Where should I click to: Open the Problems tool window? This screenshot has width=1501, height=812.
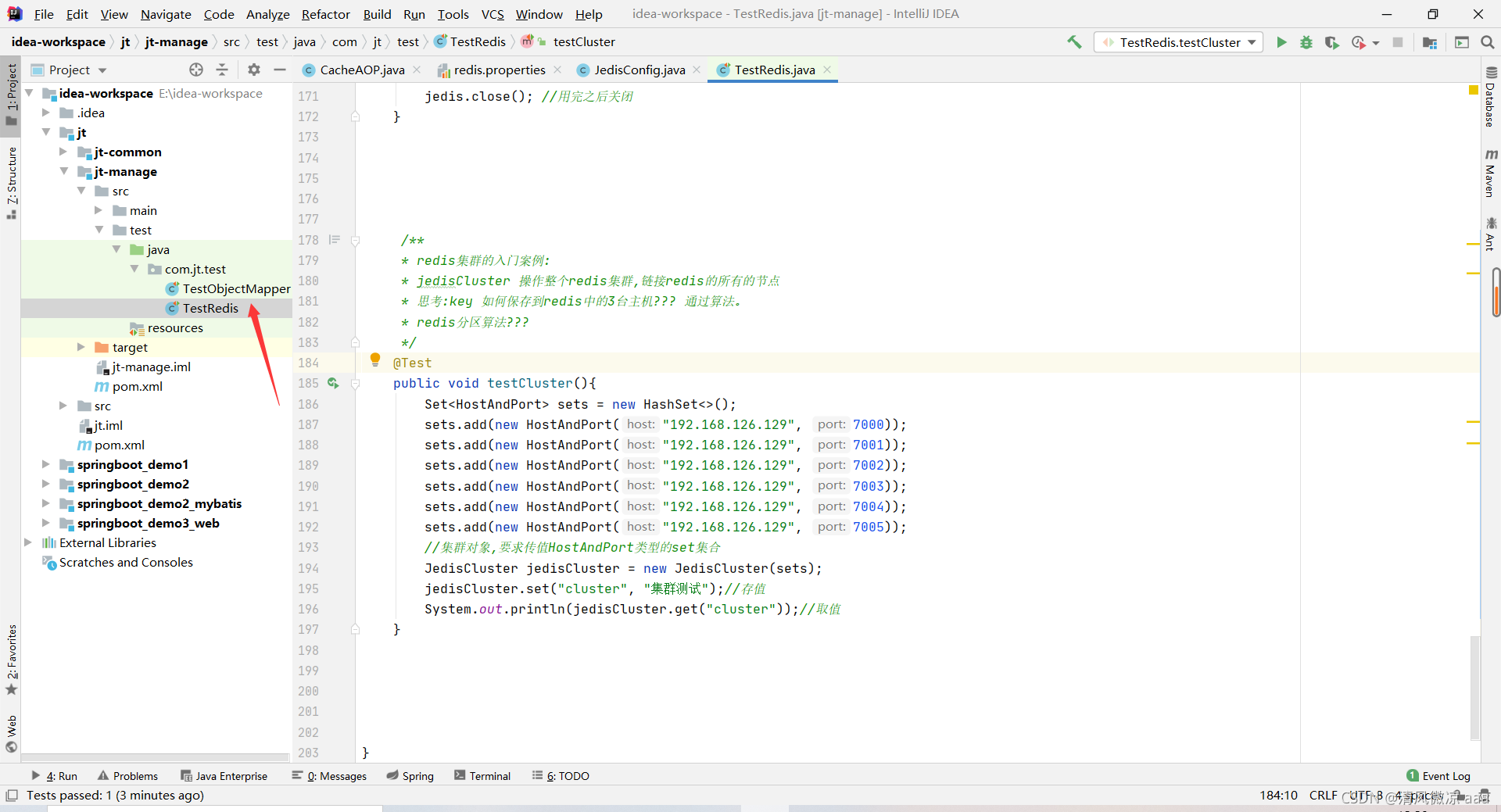pyautogui.click(x=128, y=776)
